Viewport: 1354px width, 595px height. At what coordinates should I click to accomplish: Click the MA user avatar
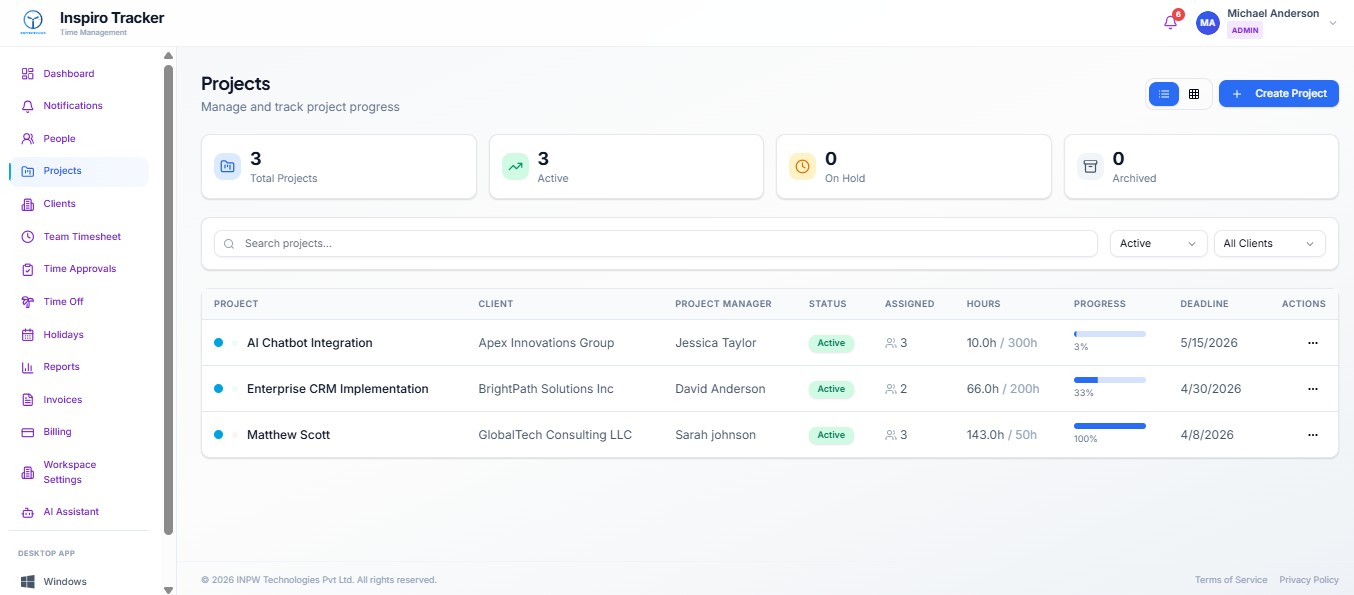click(1208, 23)
